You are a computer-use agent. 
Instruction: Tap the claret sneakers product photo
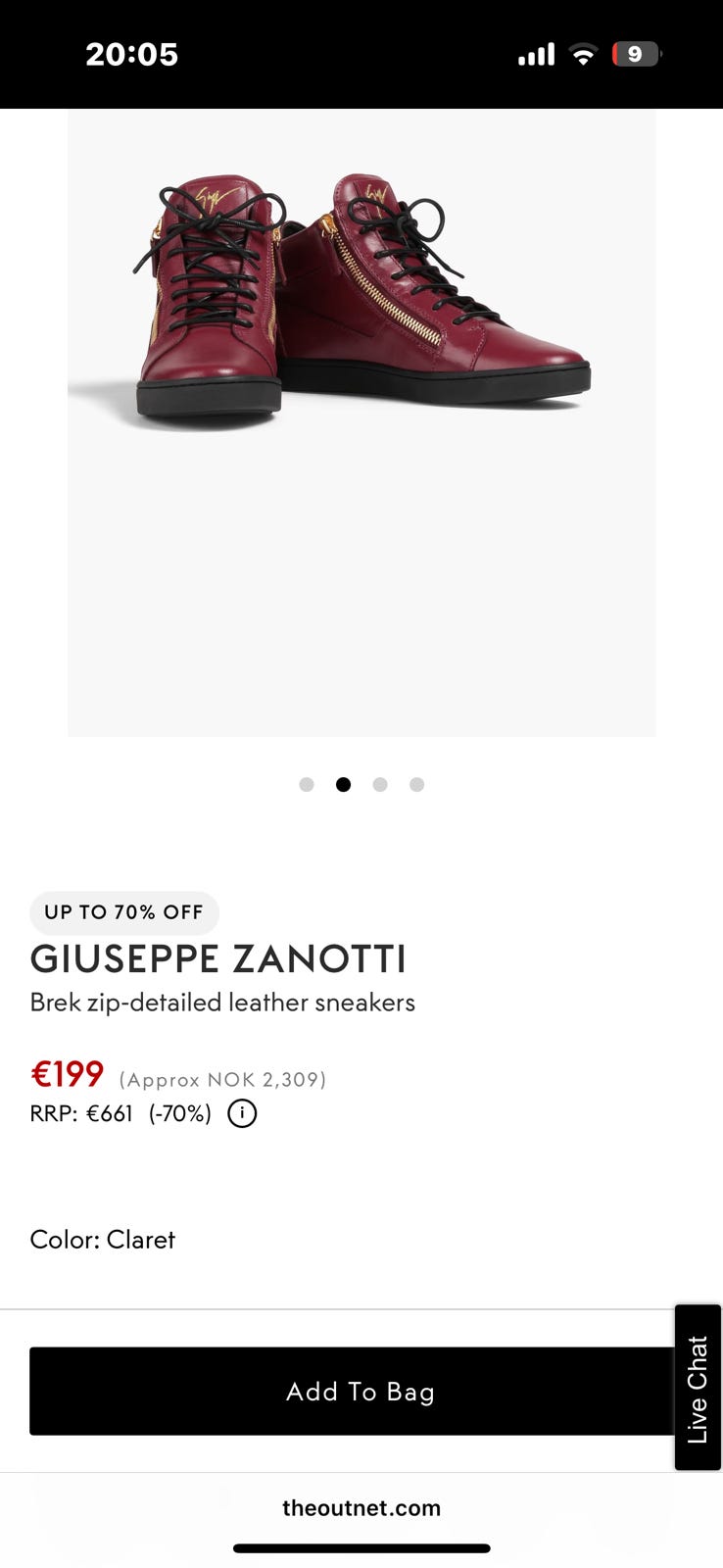(x=361, y=304)
